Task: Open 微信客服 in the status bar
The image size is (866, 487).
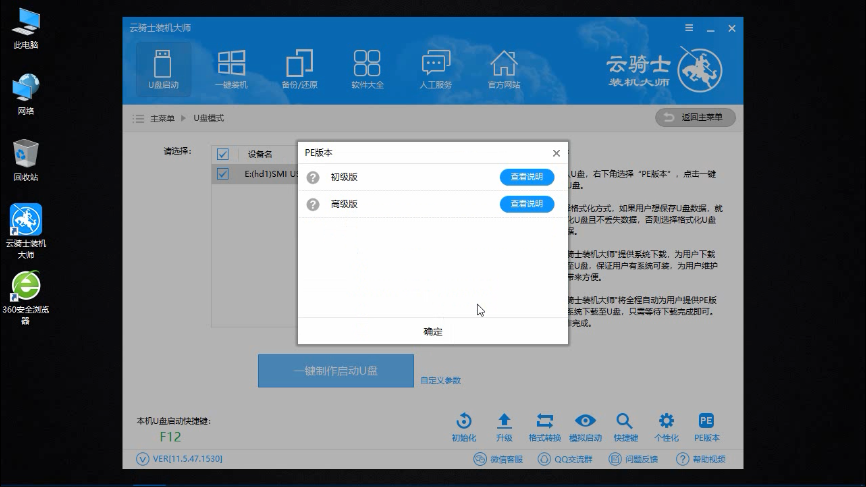Action: [498, 459]
